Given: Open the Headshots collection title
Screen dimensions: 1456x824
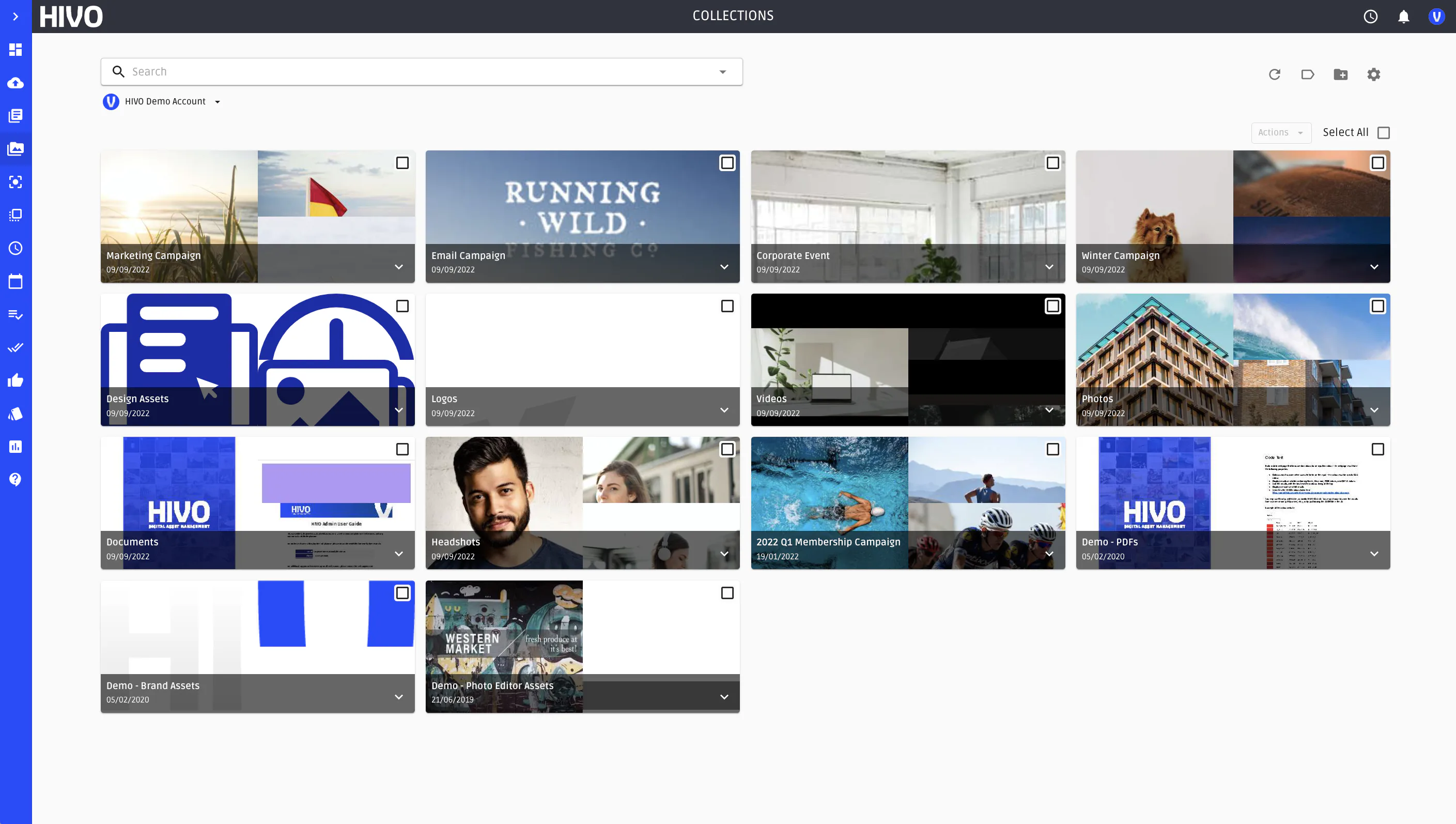Looking at the screenshot, I should (x=455, y=542).
